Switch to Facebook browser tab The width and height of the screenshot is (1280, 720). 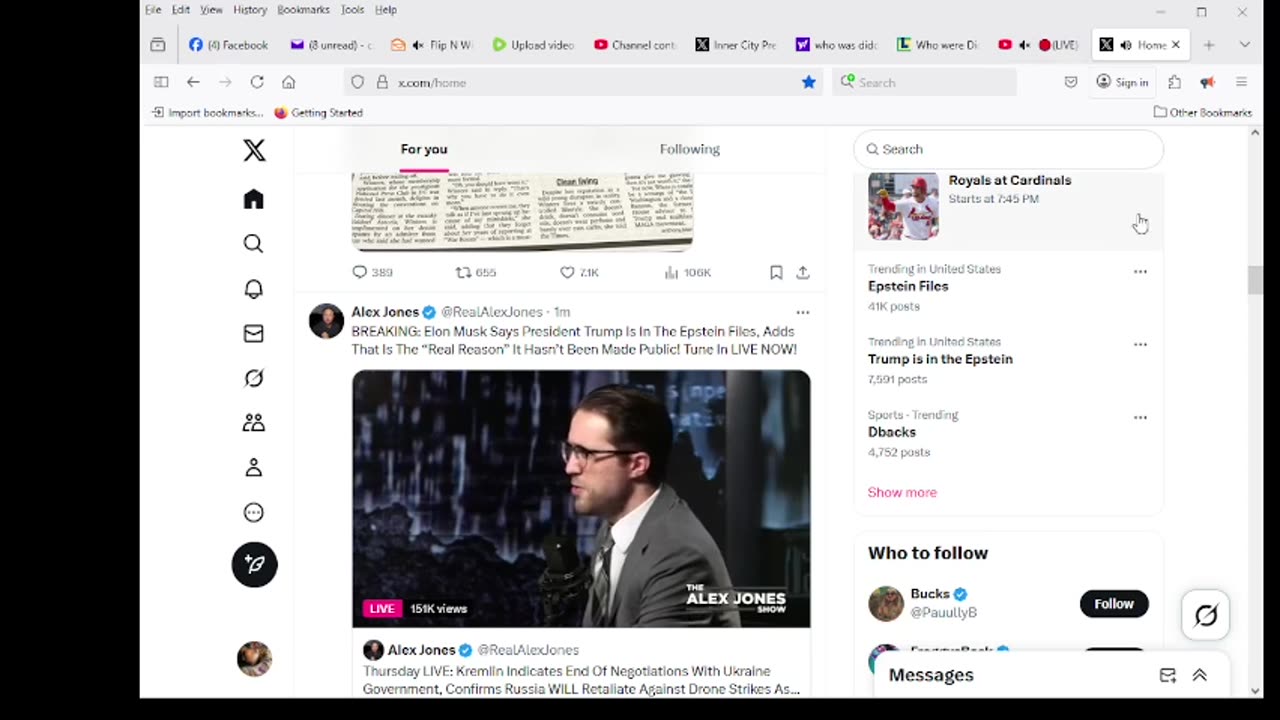click(229, 45)
